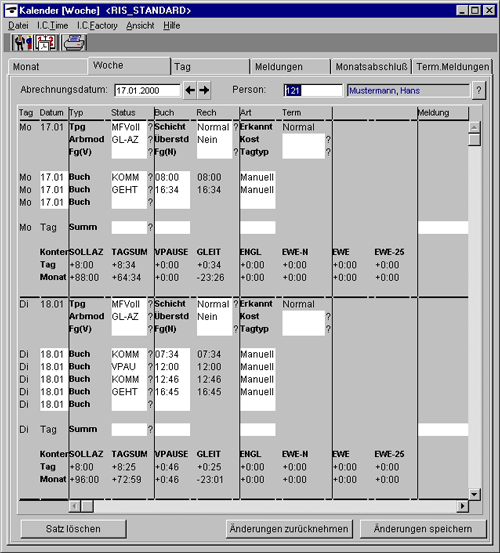Open lookup beside Tuesday VPAU status
The height and width of the screenshot is (553, 500).
(150, 367)
